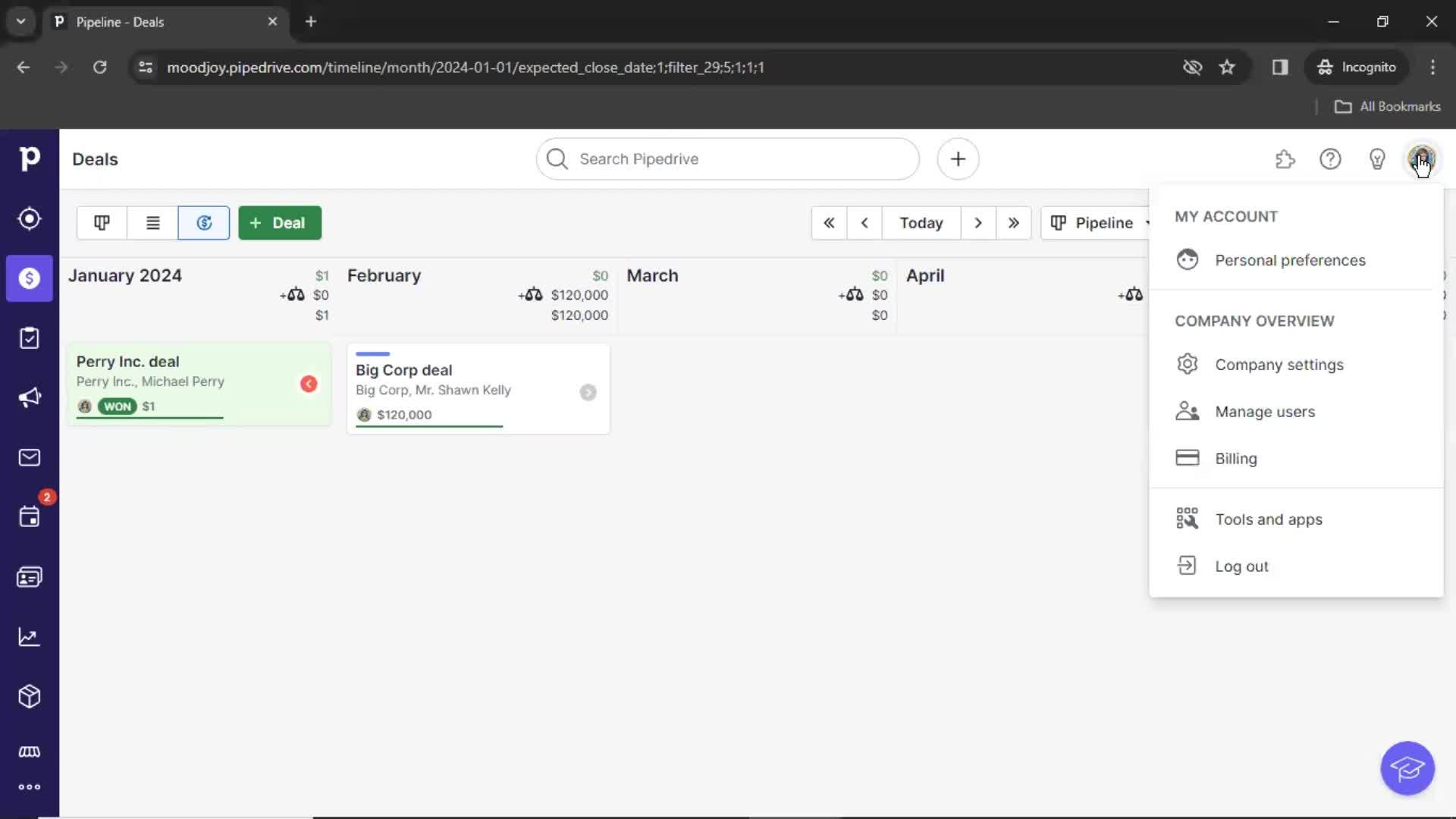Expand the navigation forward arrow

tap(978, 222)
